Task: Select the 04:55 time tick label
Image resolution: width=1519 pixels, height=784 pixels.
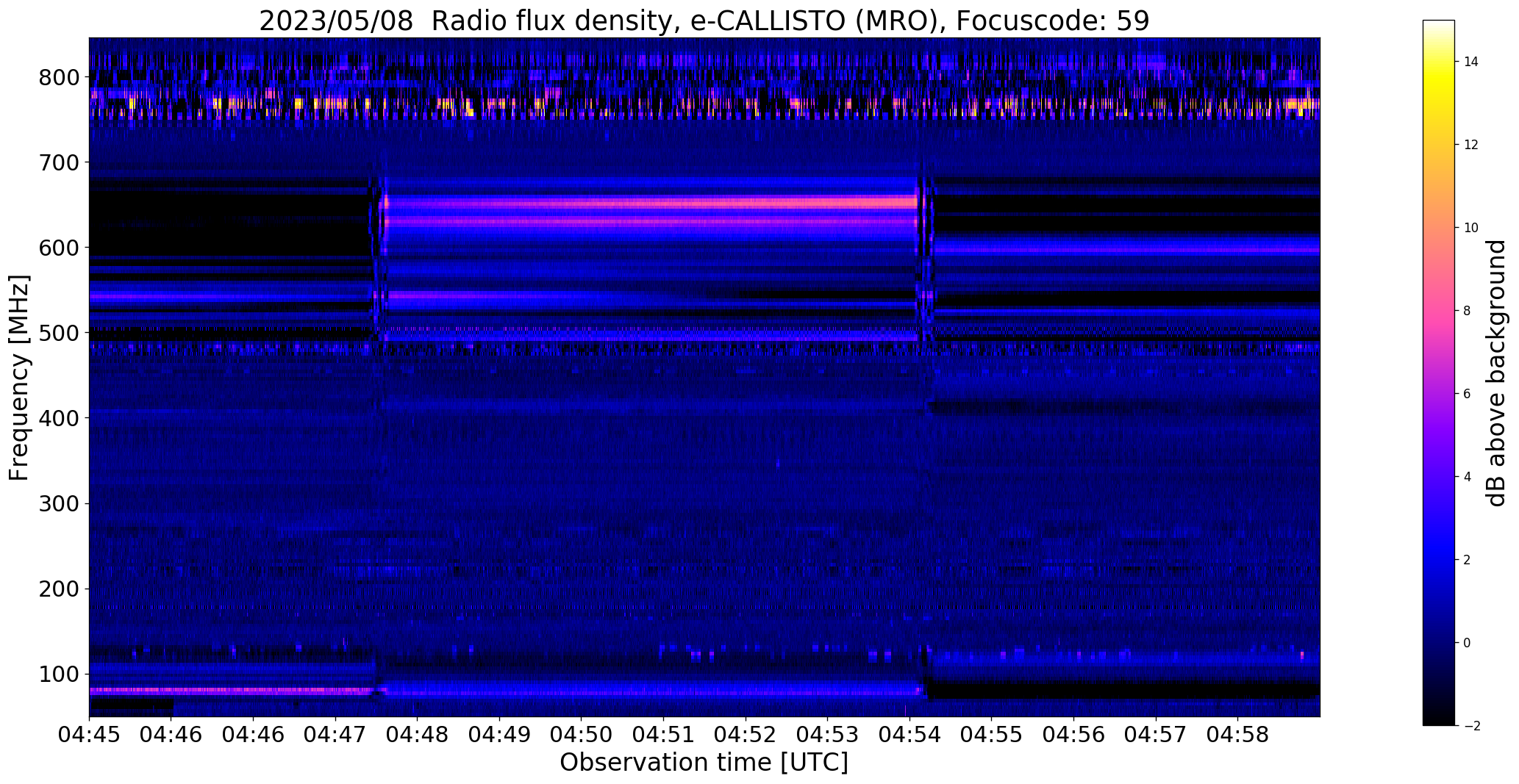Action: pos(992,735)
